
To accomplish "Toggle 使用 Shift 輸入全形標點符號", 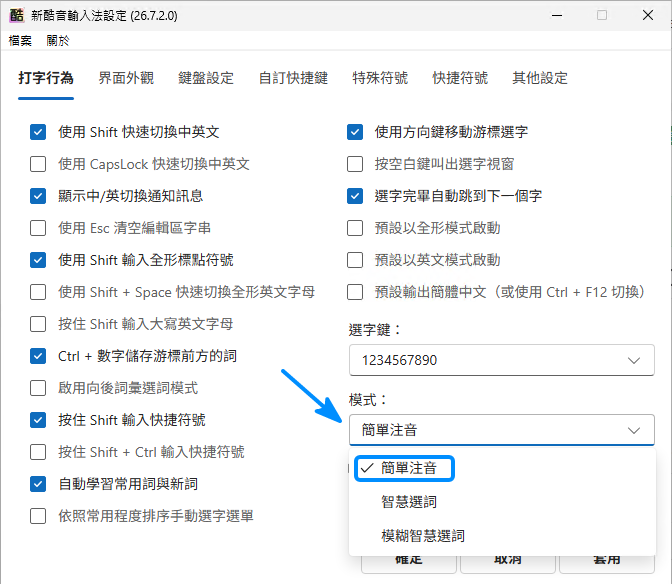I will (x=38, y=260).
